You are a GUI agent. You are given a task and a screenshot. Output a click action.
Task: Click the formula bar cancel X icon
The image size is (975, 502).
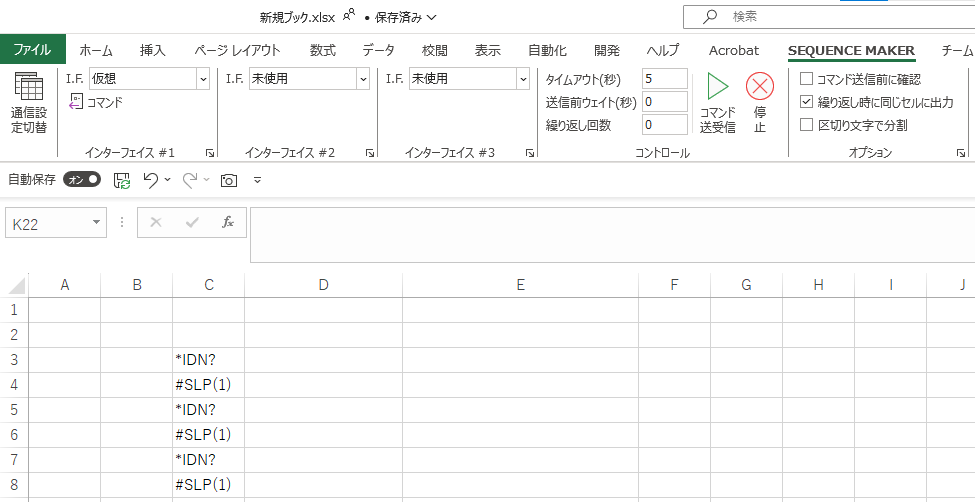click(x=156, y=223)
